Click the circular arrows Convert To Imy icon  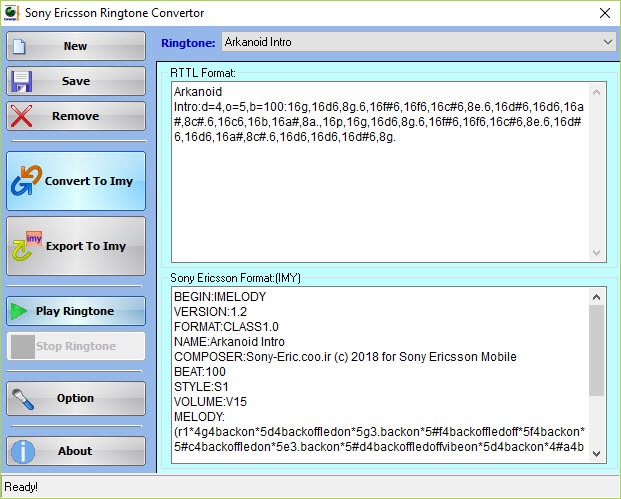click(x=27, y=181)
